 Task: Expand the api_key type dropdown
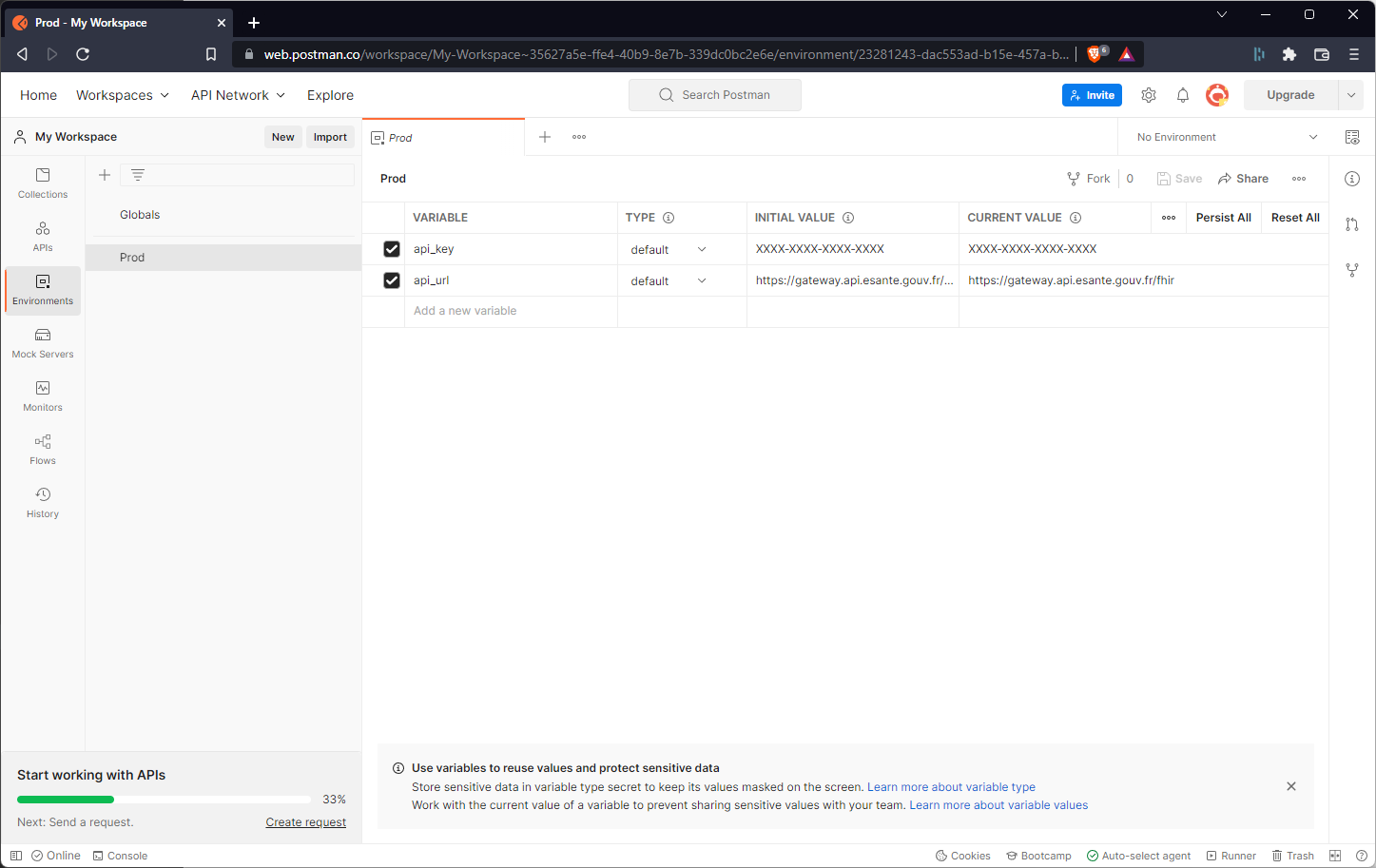[x=702, y=250]
